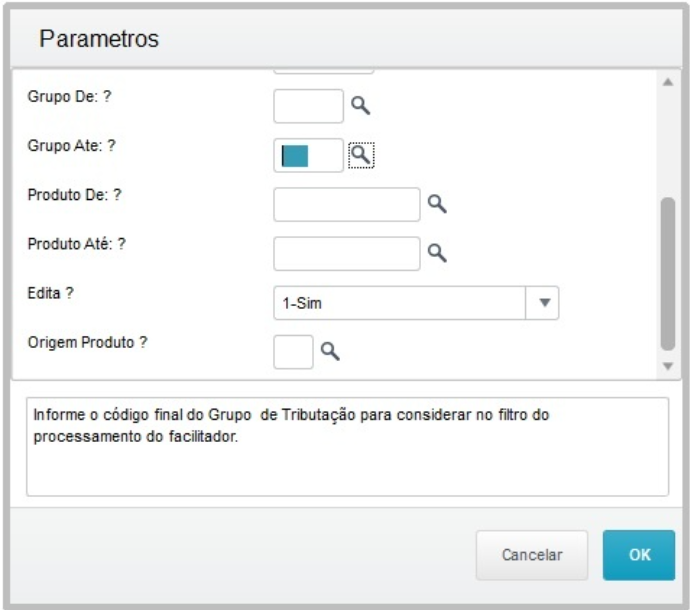Image resolution: width=690 pixels, height=610 pixels.
Task: Click the partially hidden field above Grupo De
Action: tap(323, 72)
